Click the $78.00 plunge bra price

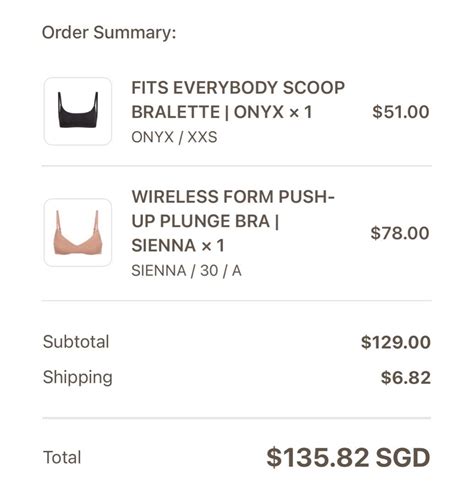tap(400, 233)
